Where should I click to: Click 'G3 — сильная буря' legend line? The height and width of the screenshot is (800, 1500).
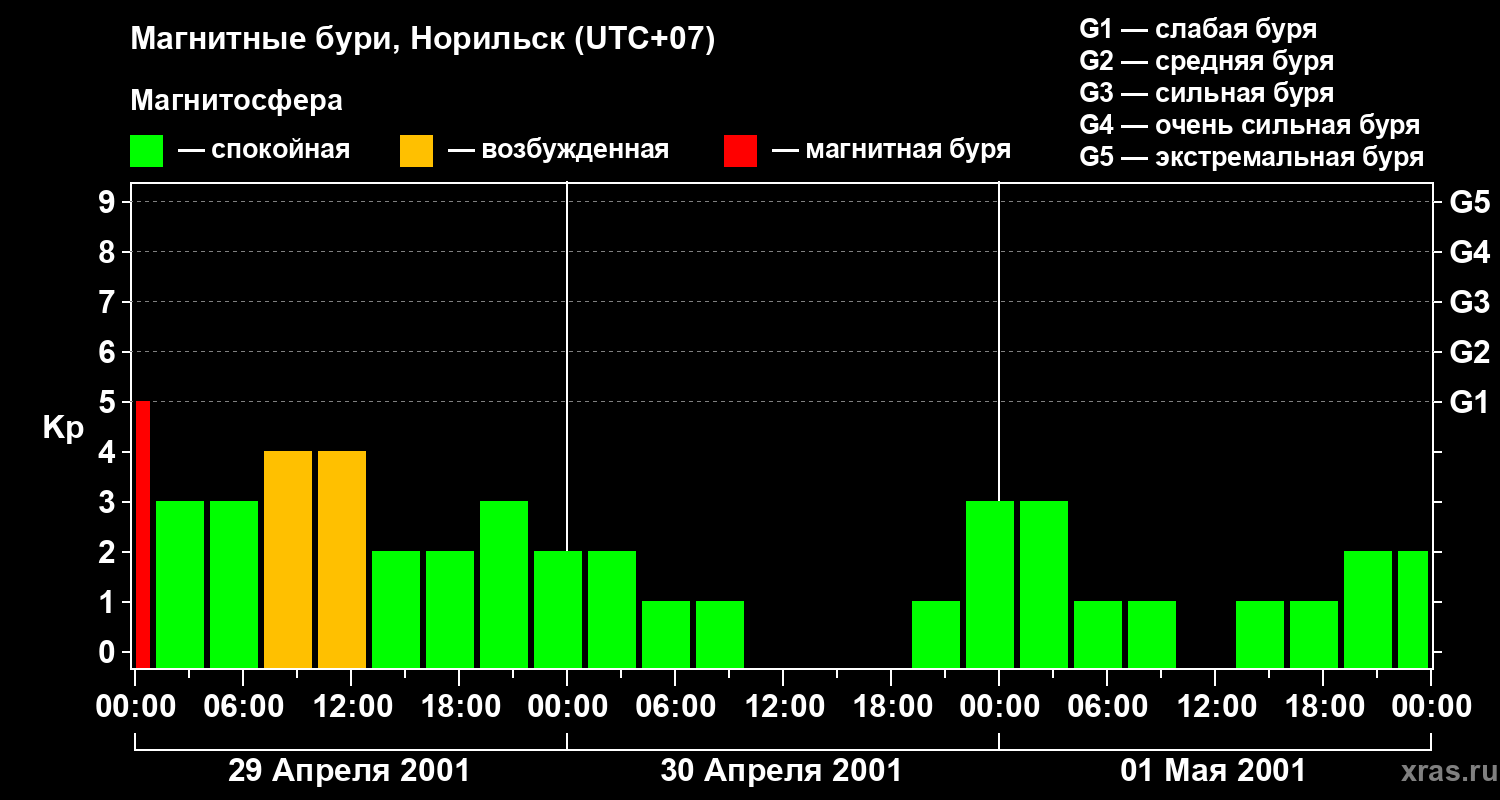(1206, 93)
